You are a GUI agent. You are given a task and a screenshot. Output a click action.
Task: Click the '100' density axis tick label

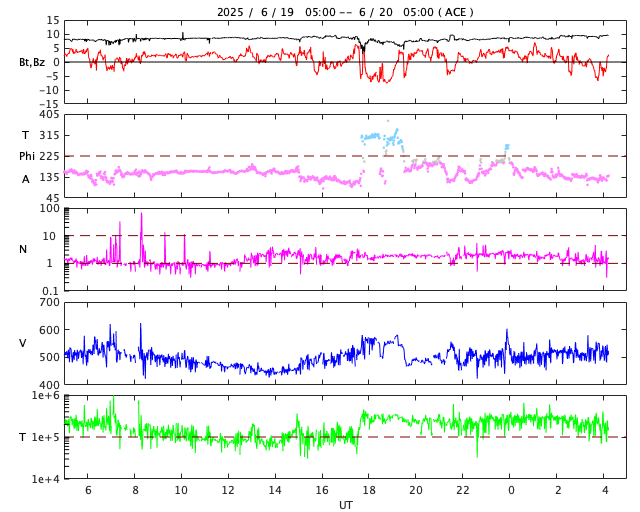49,208
